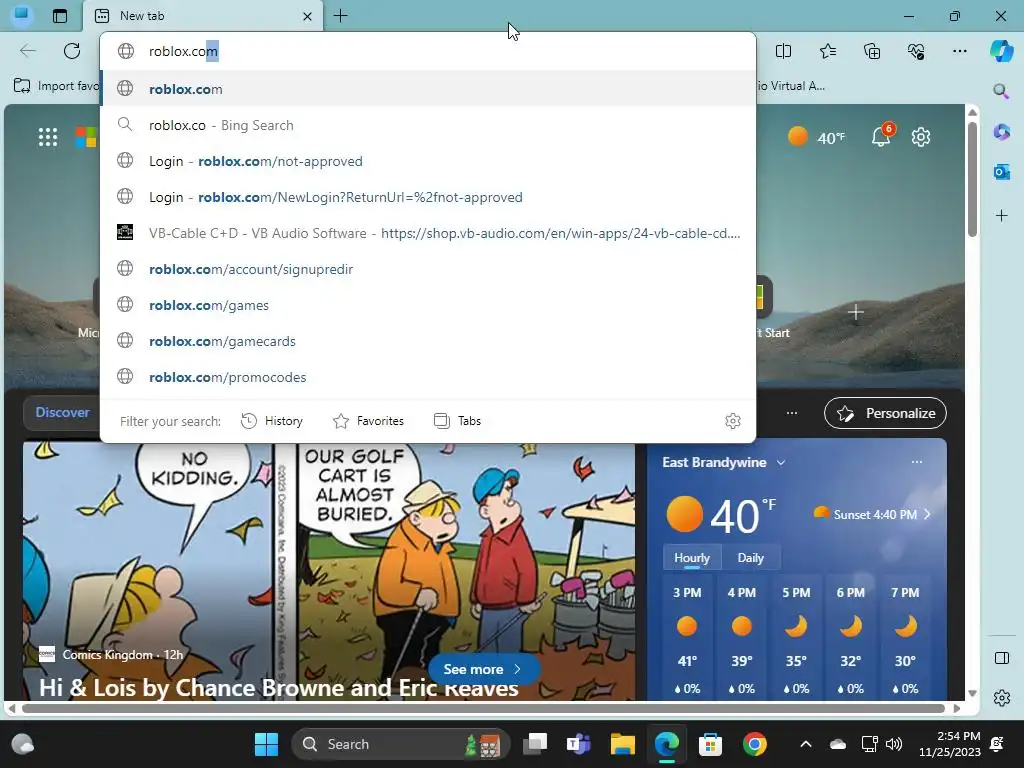Open the Settings and more ellipsis menu

pyautogui.click(x=959, y=51)
